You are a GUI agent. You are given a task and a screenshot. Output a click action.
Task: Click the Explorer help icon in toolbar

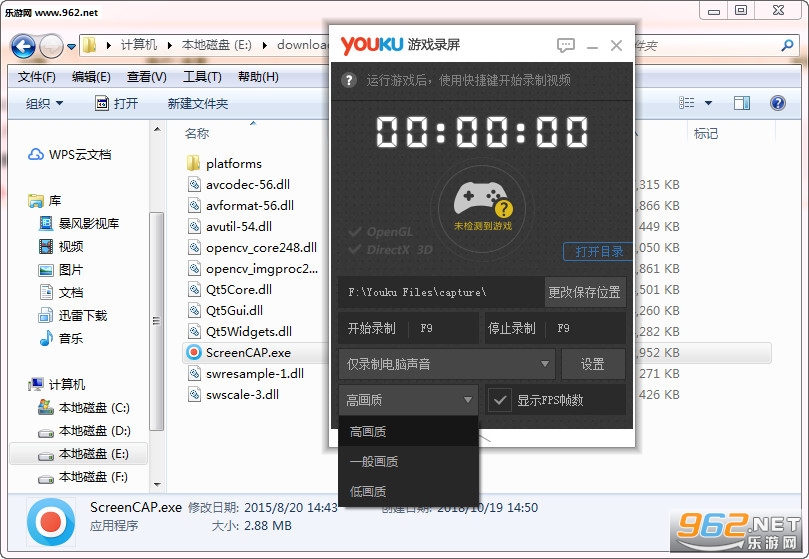[x=778, y=103]
